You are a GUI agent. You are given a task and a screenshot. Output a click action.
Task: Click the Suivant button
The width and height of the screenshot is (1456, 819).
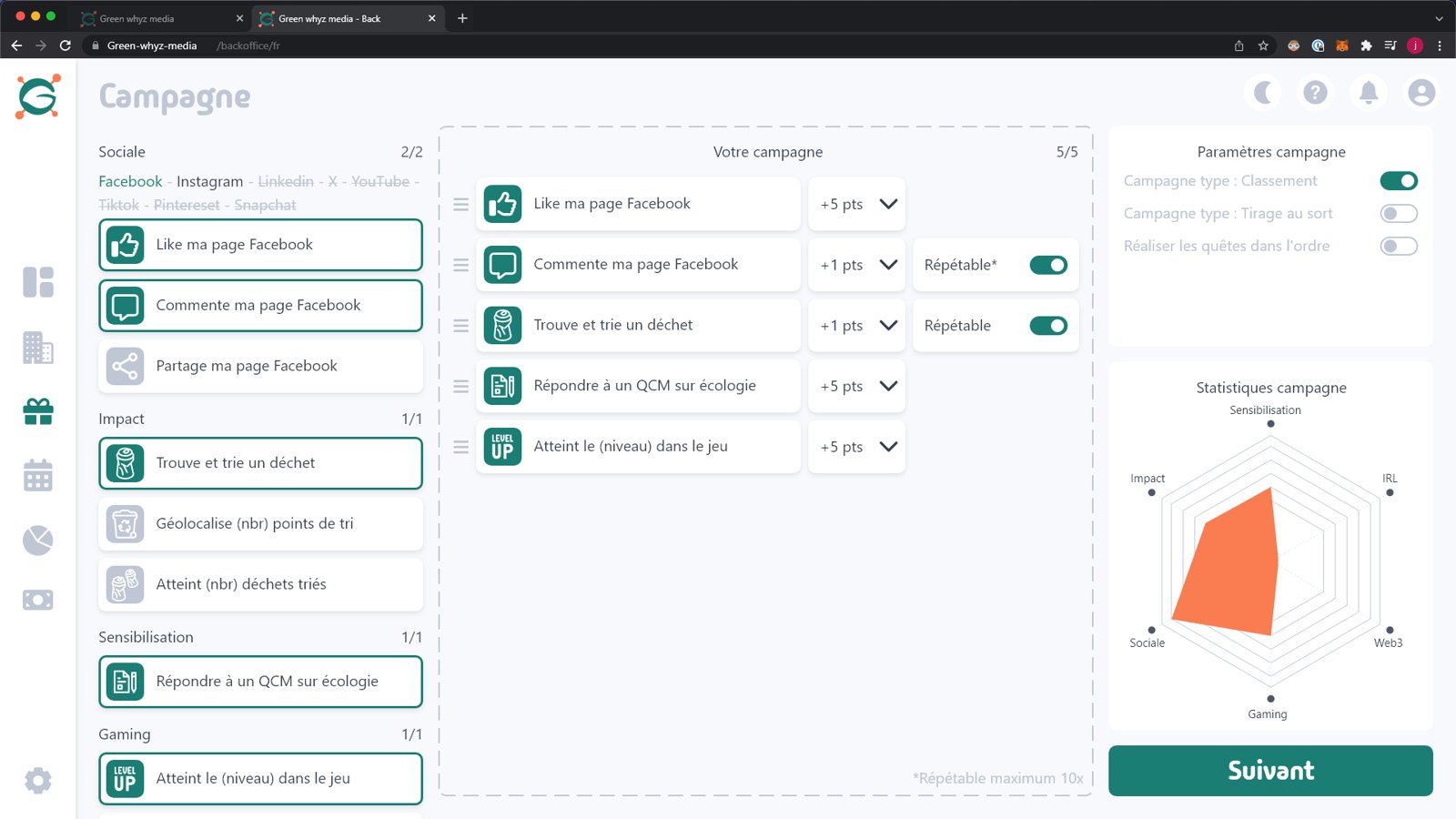coord(1270,771)
